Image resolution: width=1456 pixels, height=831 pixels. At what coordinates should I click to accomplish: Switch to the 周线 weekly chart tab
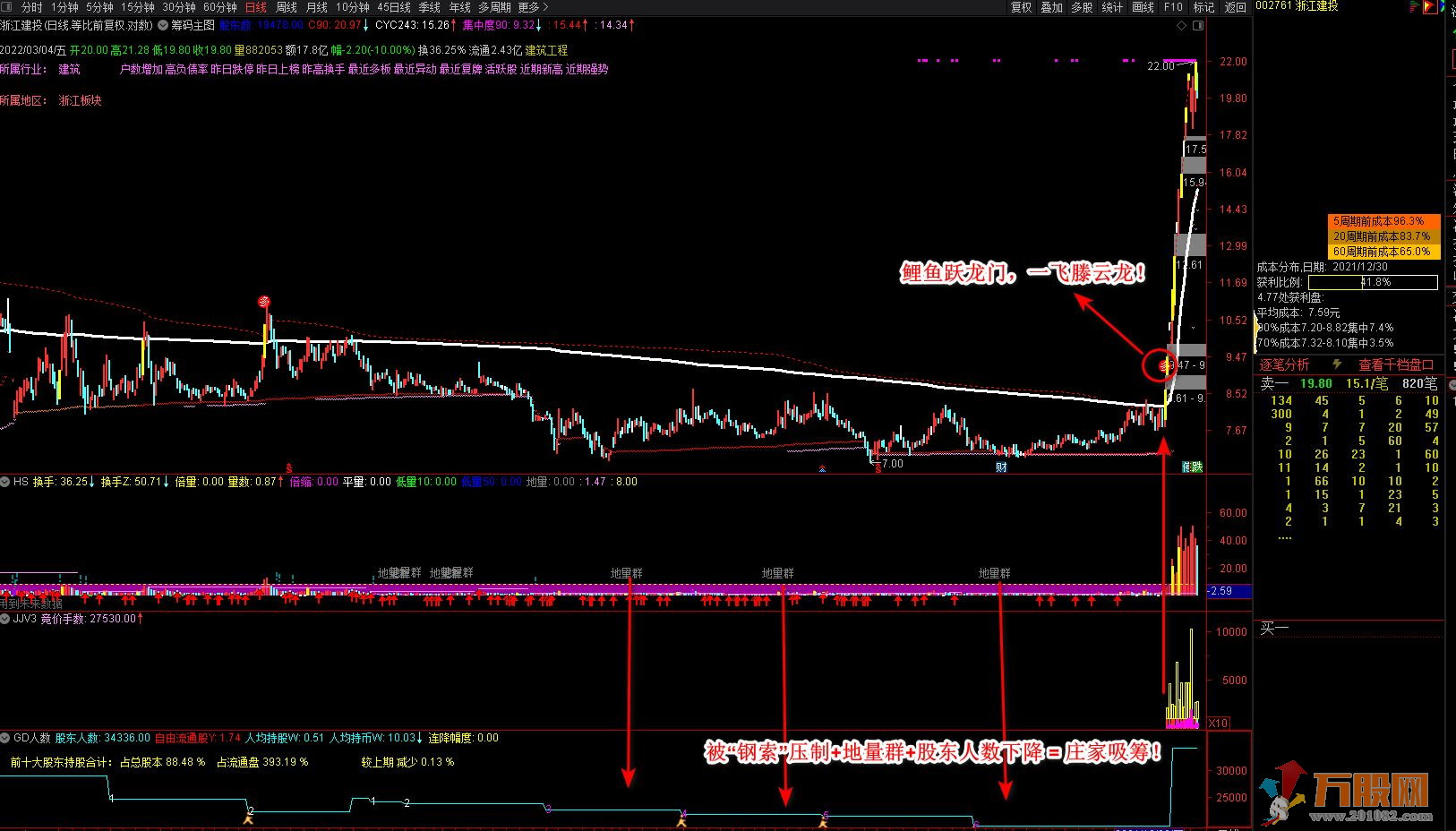[286, 7]
